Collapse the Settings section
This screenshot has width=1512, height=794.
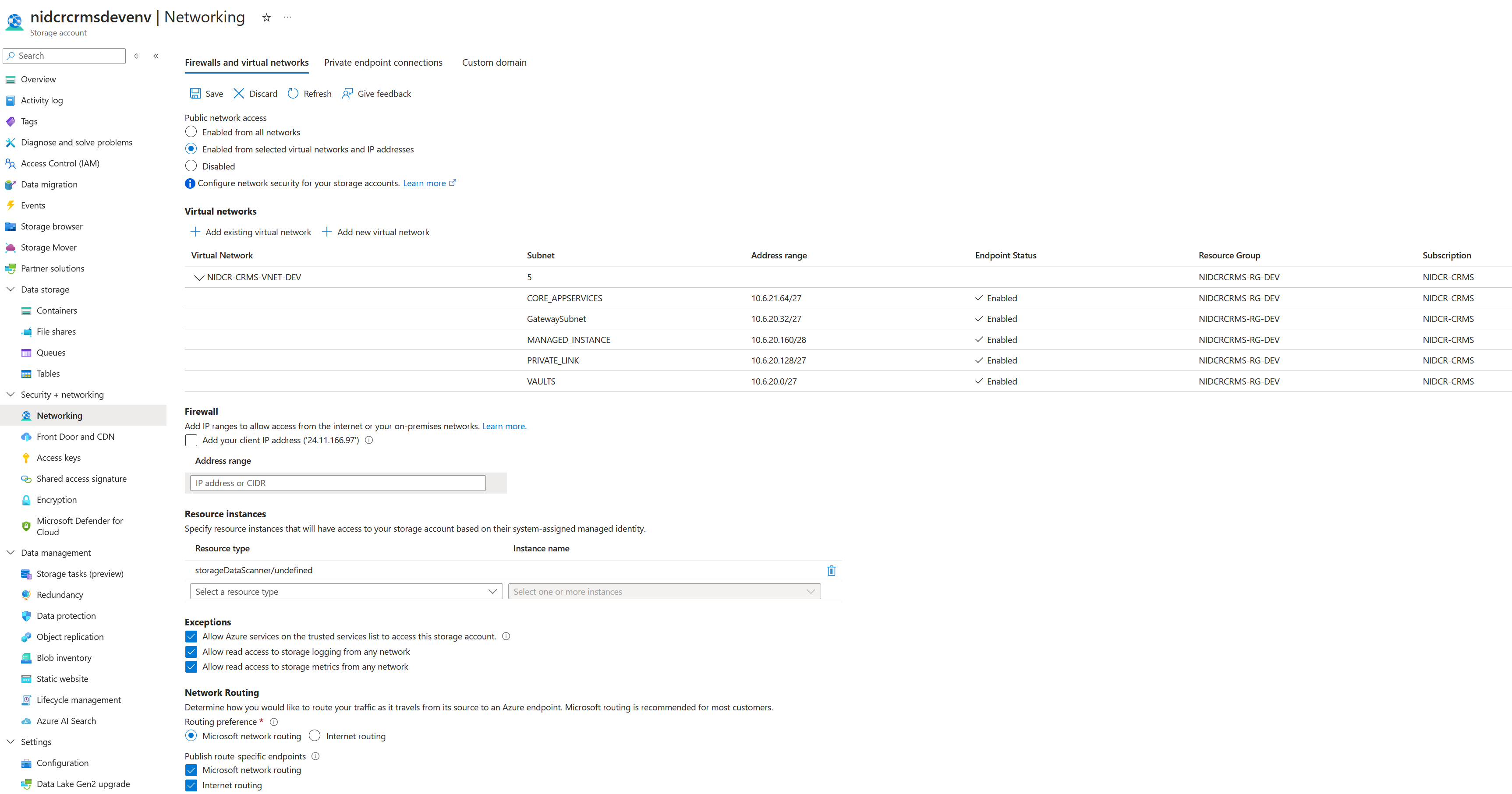(10, 742)
